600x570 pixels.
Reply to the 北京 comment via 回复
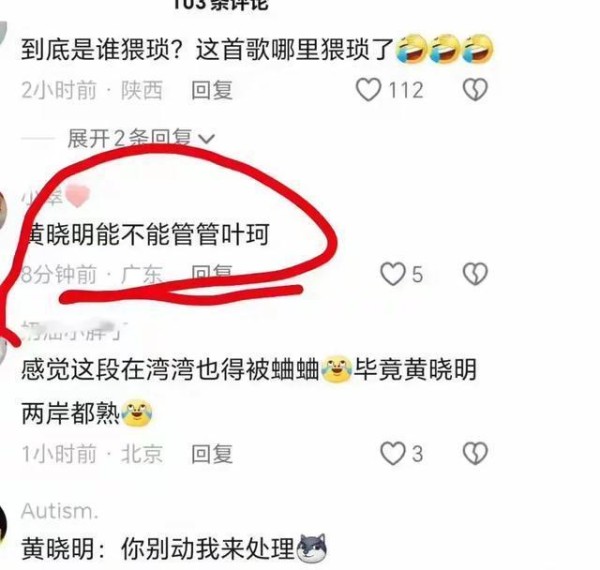point(212,454)
